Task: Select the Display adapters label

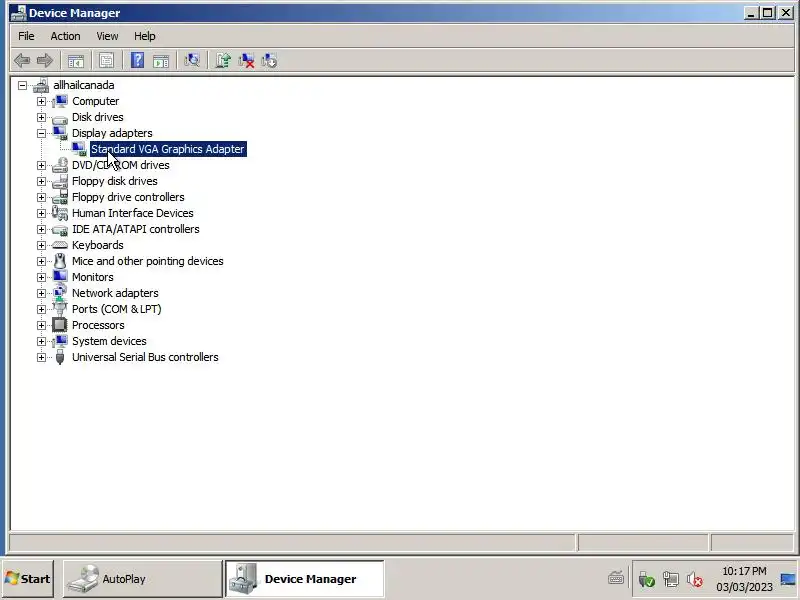Action: pyautogui.click(x=112, y=133)
